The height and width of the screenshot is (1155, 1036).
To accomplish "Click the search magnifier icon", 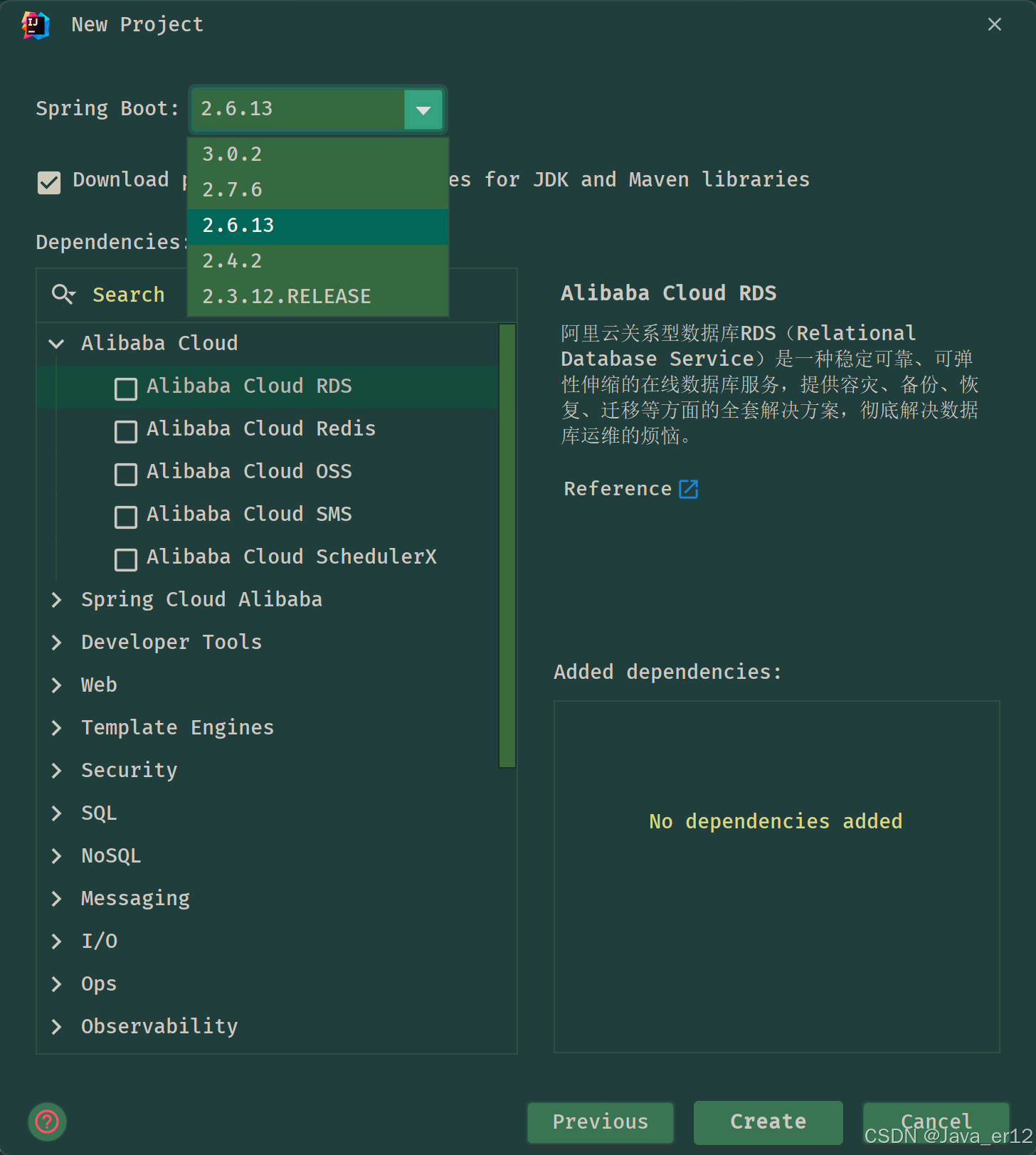I will coord(63,294).
